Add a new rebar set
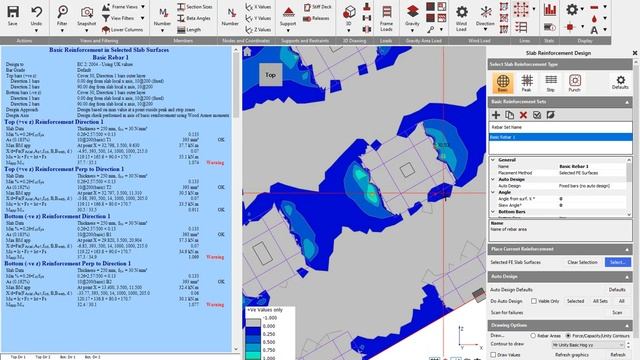The image size is (640, 360). pos(496,115)
